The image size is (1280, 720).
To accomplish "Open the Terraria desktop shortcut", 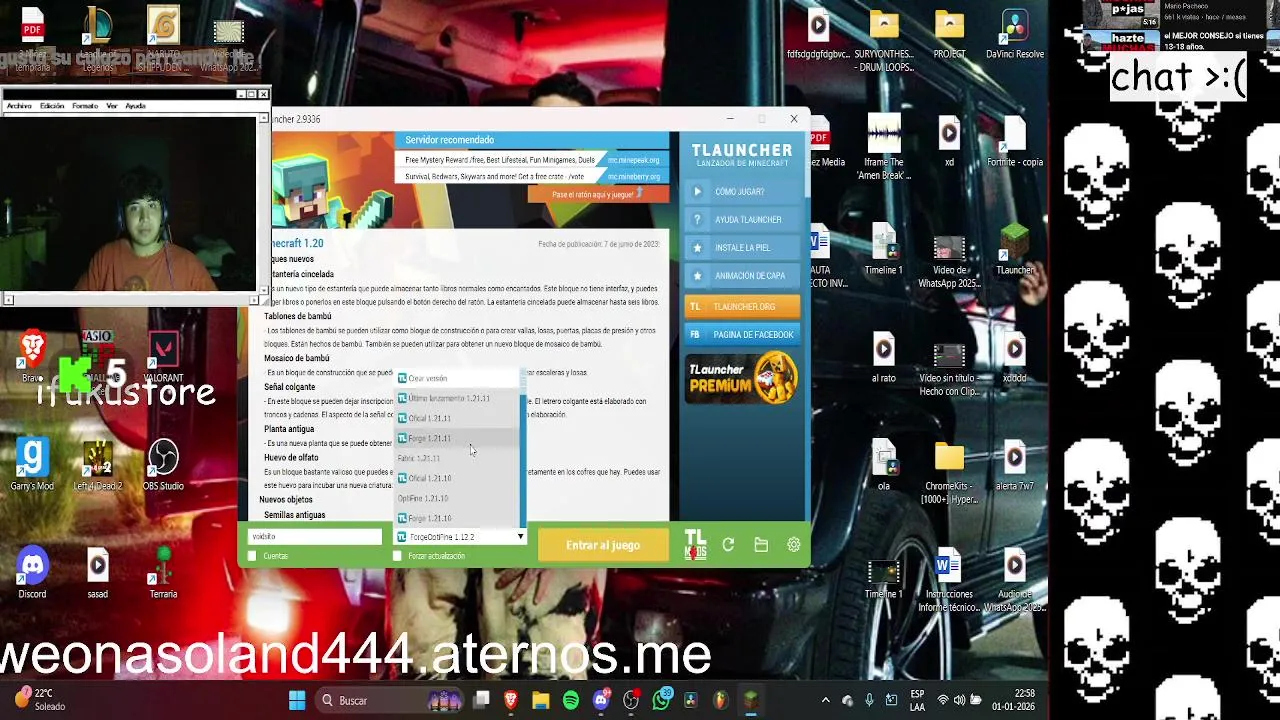I will [x=163, y=572].
